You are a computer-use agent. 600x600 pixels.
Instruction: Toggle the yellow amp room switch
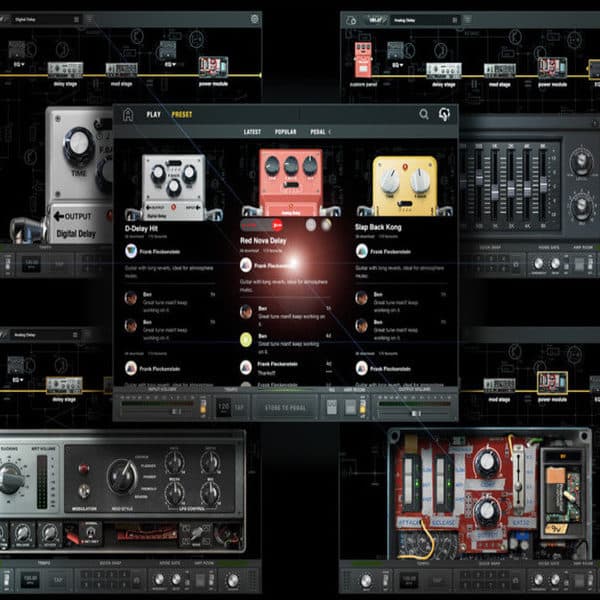(362, 406)
